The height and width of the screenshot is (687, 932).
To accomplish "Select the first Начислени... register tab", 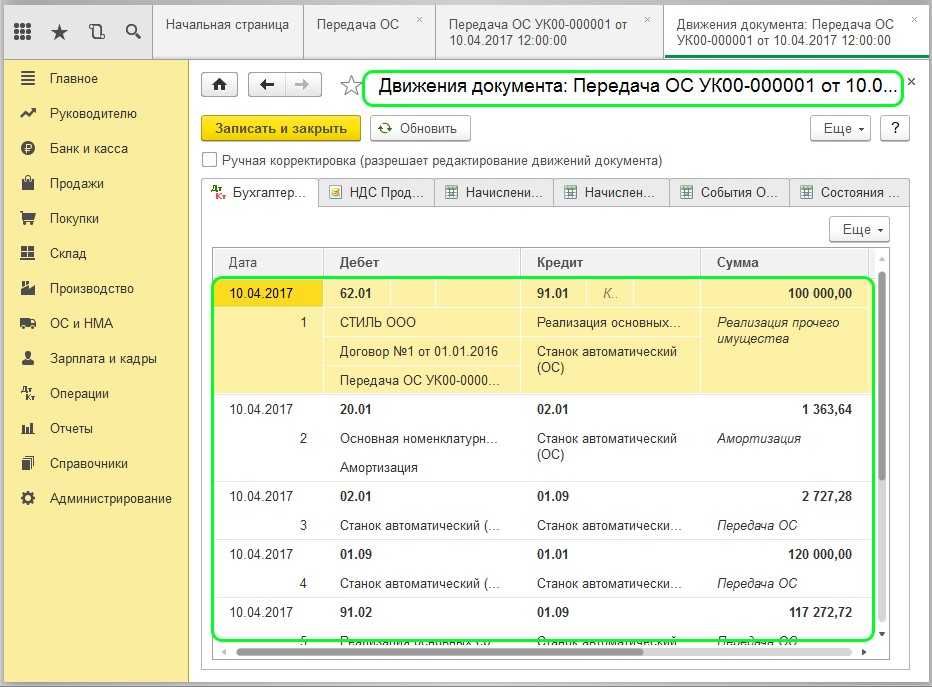I will coord(494,193).
